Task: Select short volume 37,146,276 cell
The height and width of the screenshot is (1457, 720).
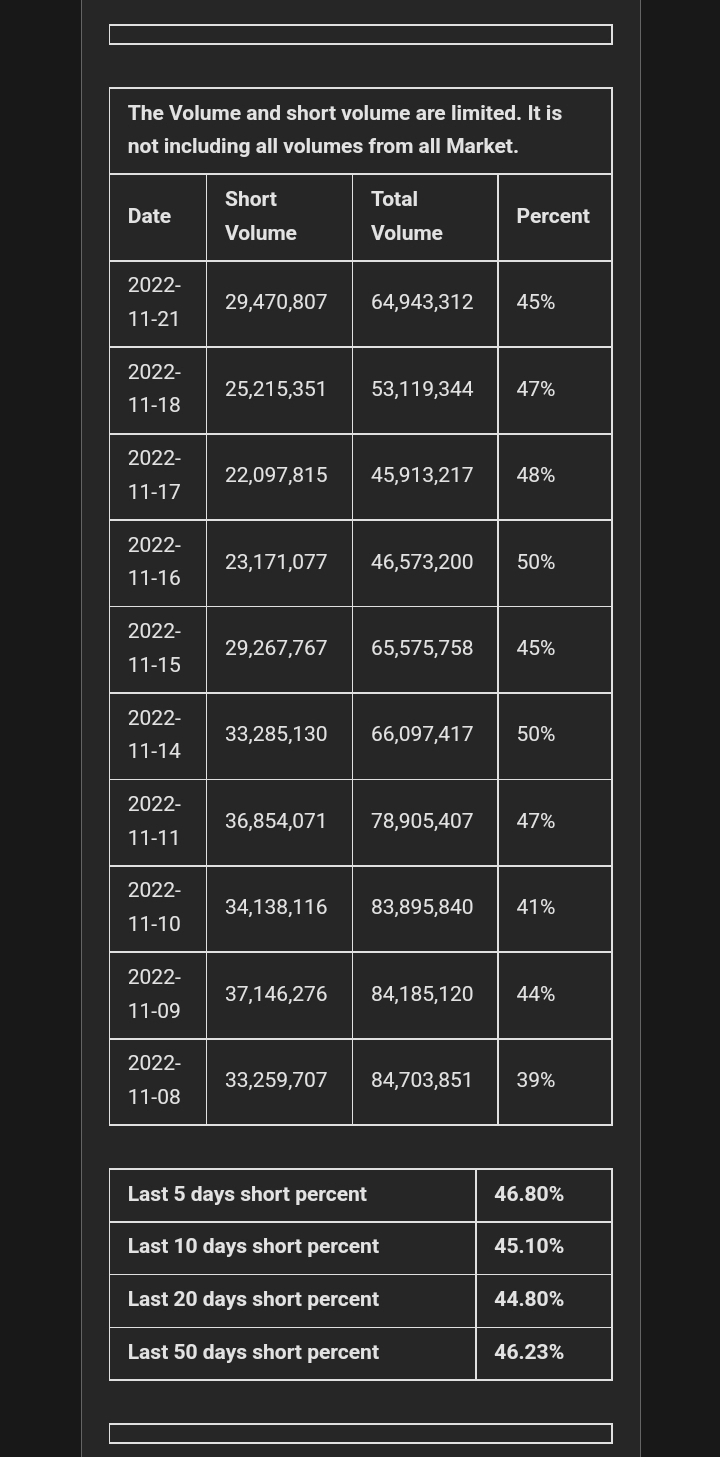Action: pyautogui.click(x=279, y=995)
